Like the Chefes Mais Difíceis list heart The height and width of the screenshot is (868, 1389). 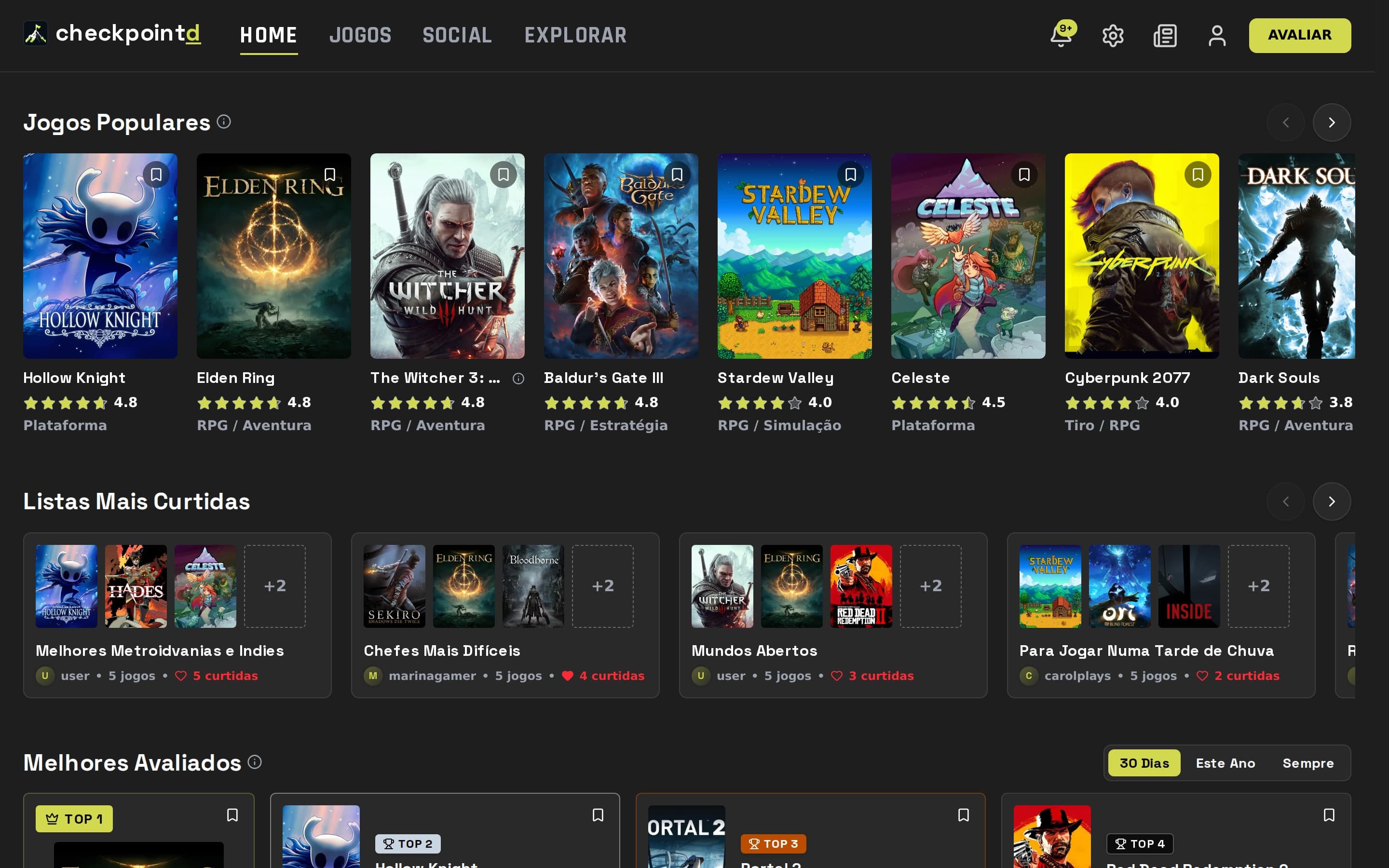pyautogui.click(x=568, y=676)
